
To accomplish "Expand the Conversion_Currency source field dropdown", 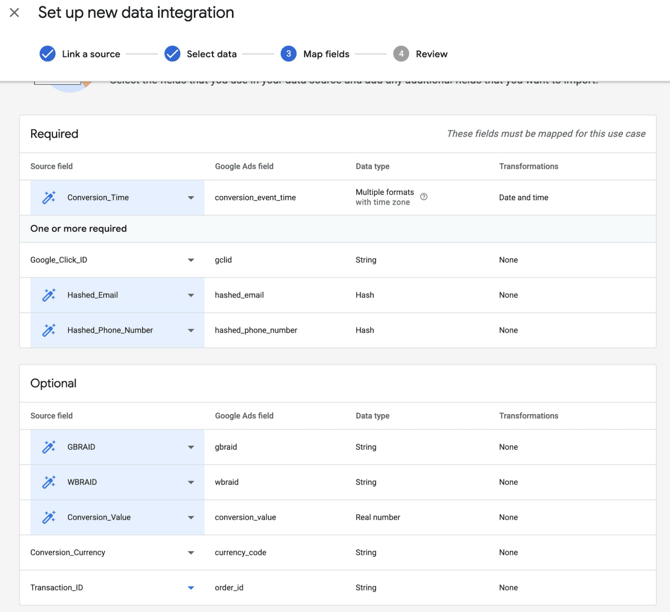I will pos(191,553).
